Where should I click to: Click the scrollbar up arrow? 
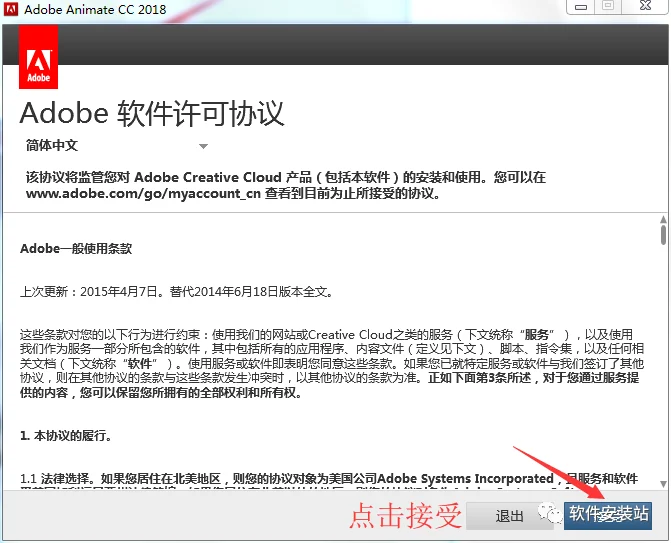663,220
